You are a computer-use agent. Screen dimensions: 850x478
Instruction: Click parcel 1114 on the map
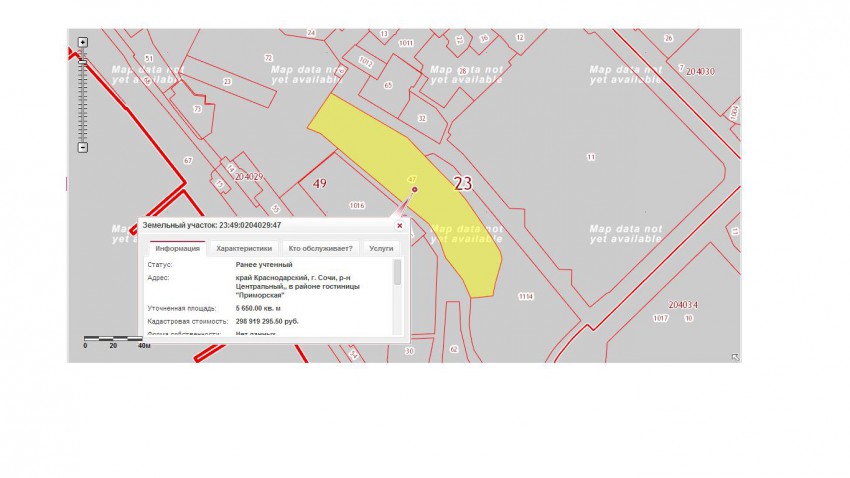point(526,296)
